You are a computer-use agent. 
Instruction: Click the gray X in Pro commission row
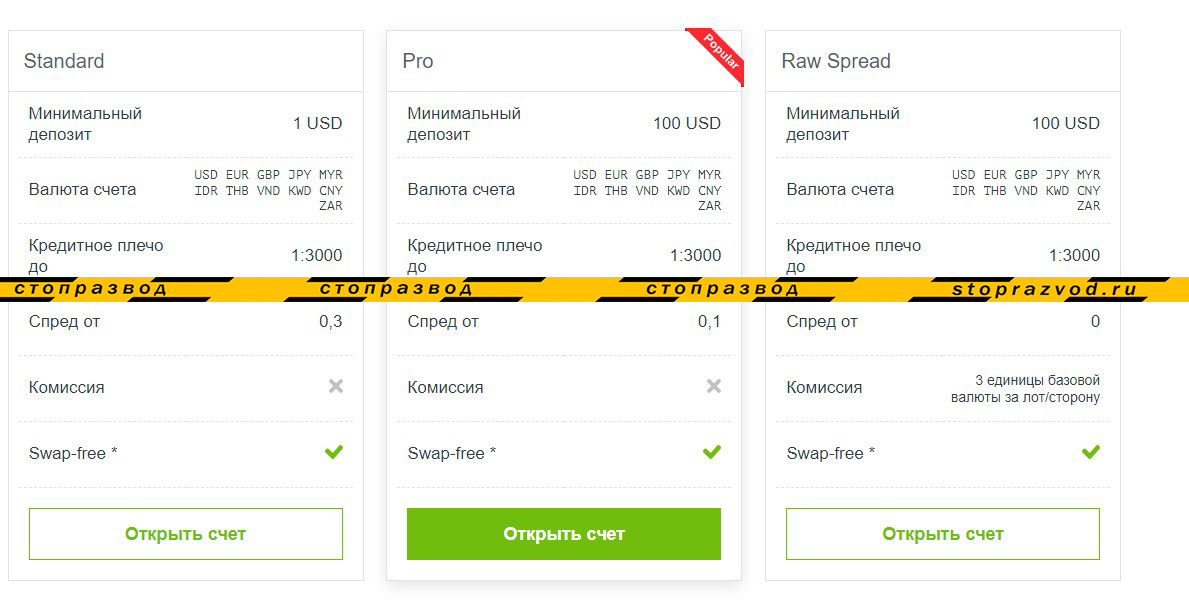click(714, 386)
